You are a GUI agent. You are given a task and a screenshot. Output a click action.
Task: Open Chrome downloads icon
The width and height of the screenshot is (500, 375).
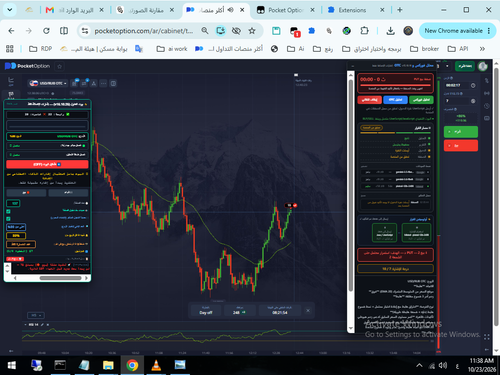click(x=390, y=31)
